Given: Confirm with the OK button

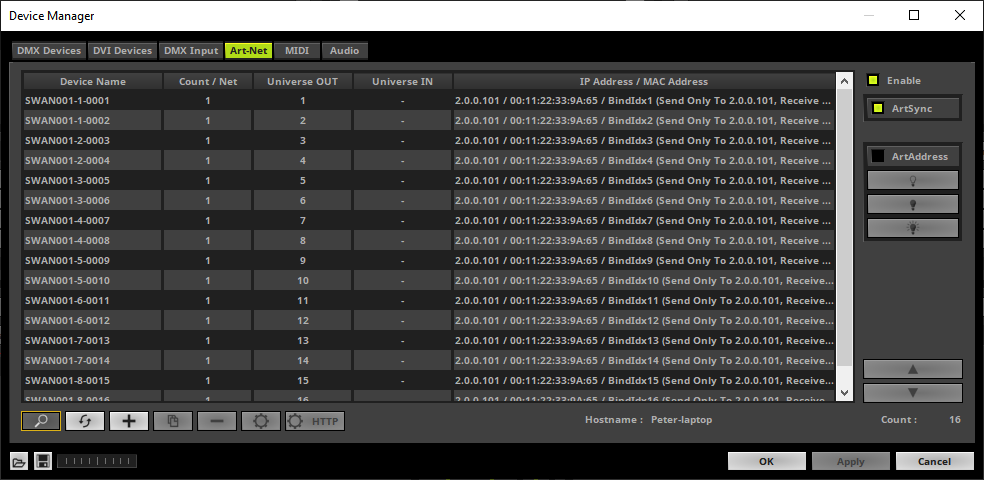Looking at the screenshot, I should 766,461.
